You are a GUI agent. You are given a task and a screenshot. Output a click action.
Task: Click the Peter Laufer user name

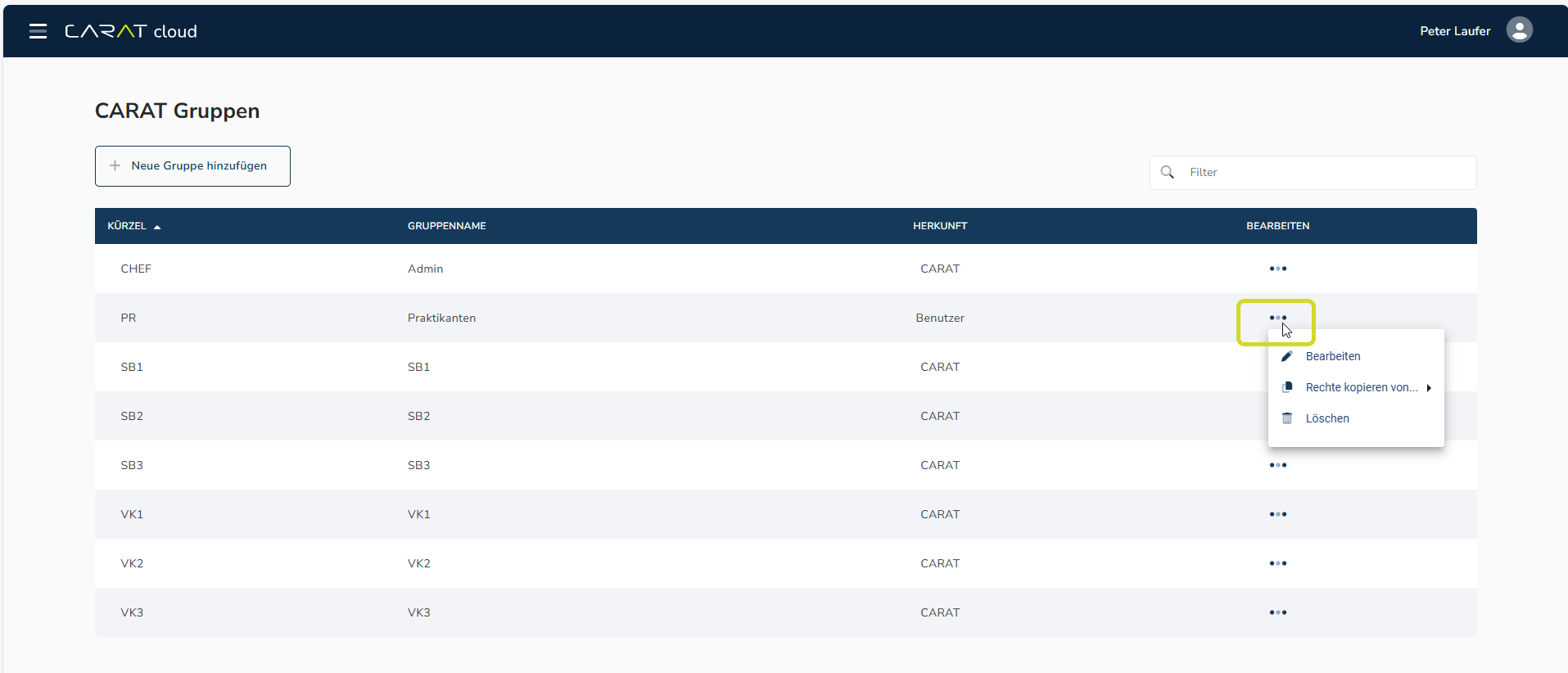click(1455, 31)
